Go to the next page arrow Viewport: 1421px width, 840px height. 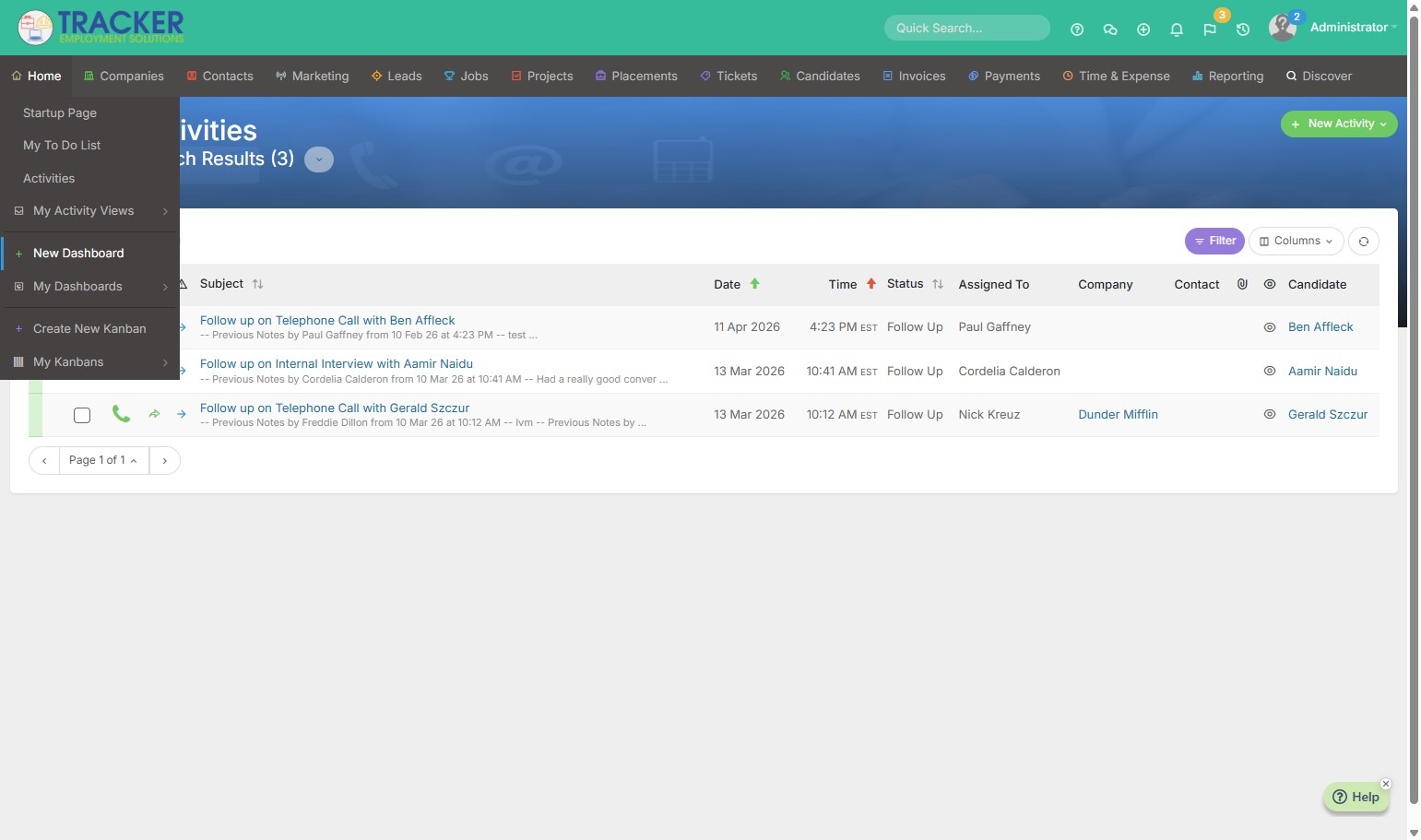coord(164,460)
